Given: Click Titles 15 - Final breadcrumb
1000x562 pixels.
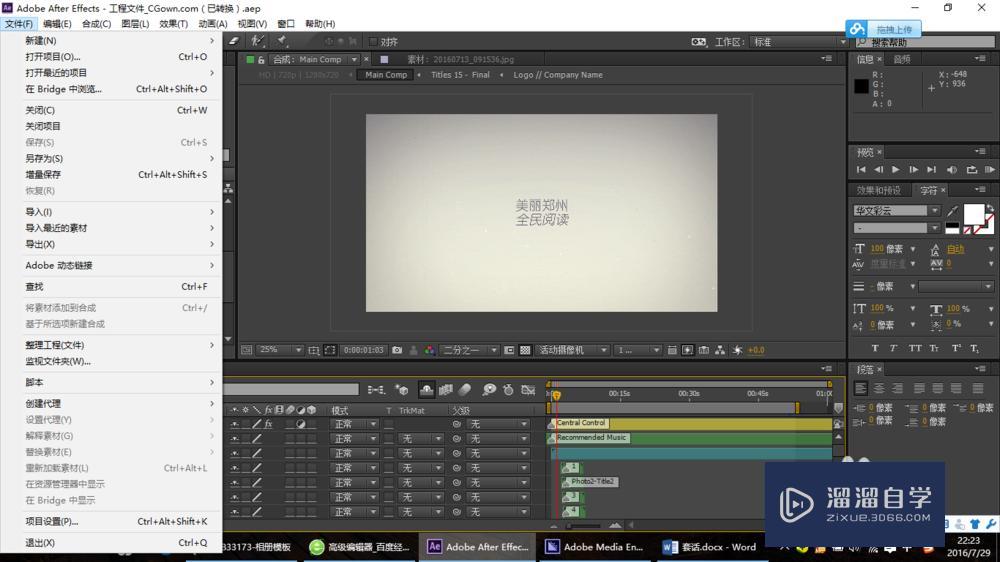Looking at the screenshot, I should pyautogui.click(x=460, y=75).
